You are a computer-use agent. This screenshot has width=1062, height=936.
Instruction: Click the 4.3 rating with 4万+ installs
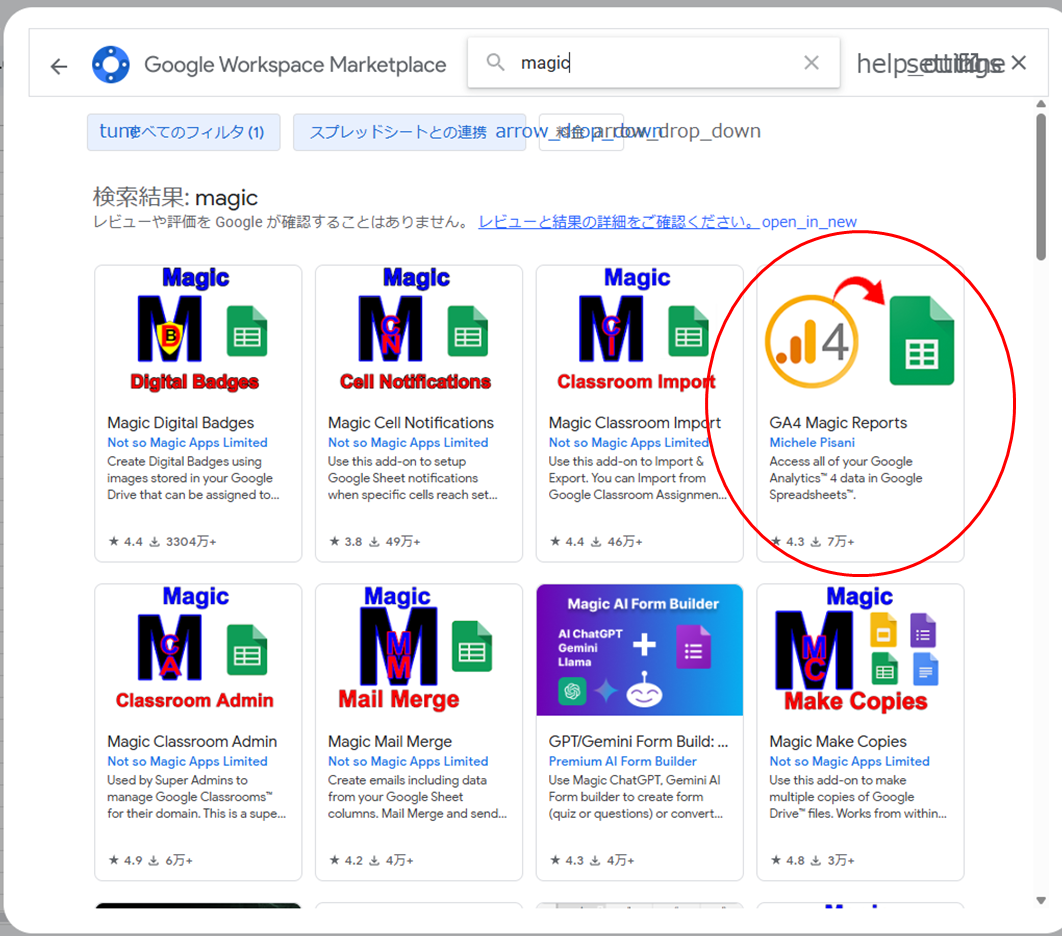click(592, 860)
